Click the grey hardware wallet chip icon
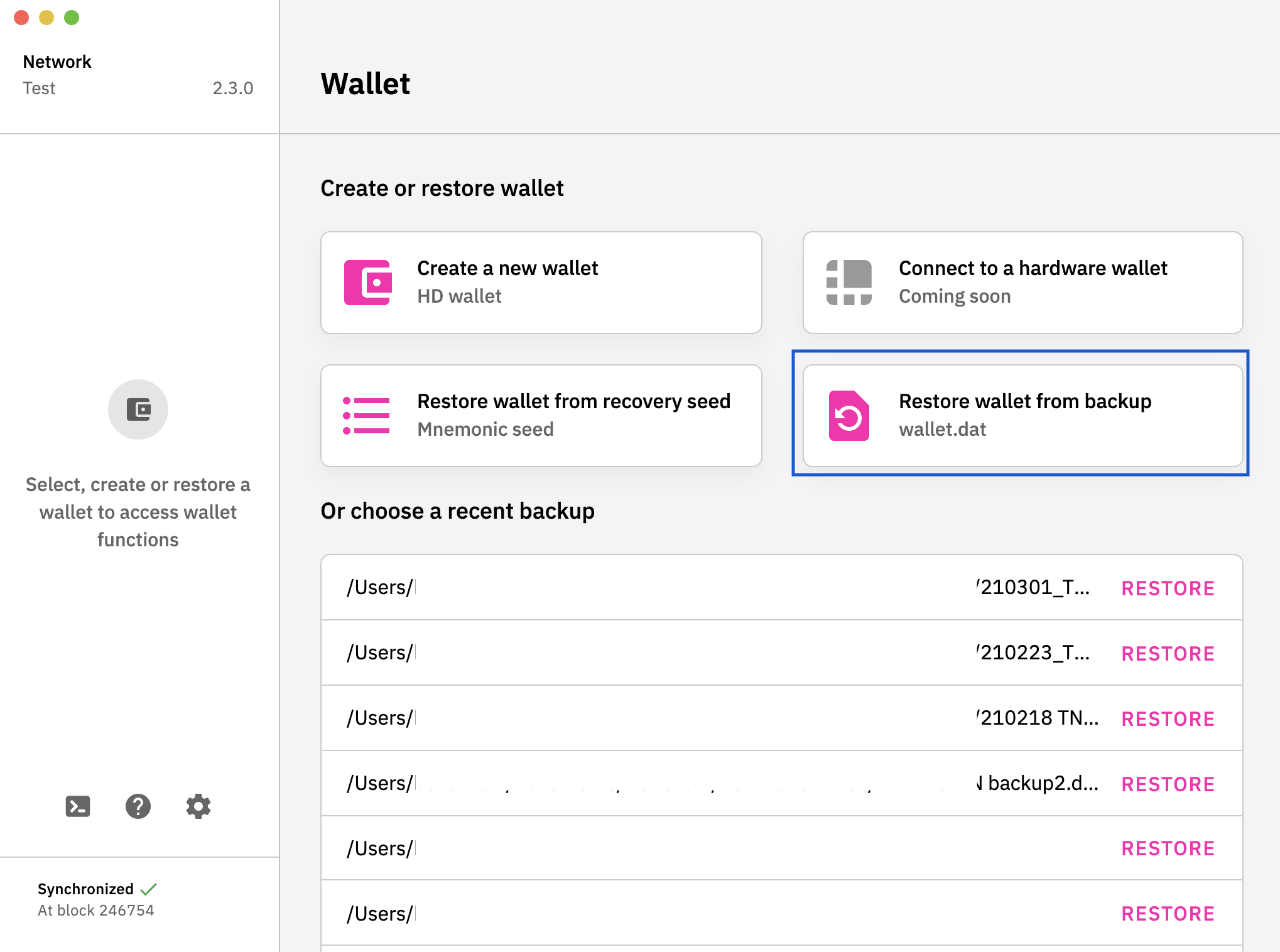 (849, 283)
